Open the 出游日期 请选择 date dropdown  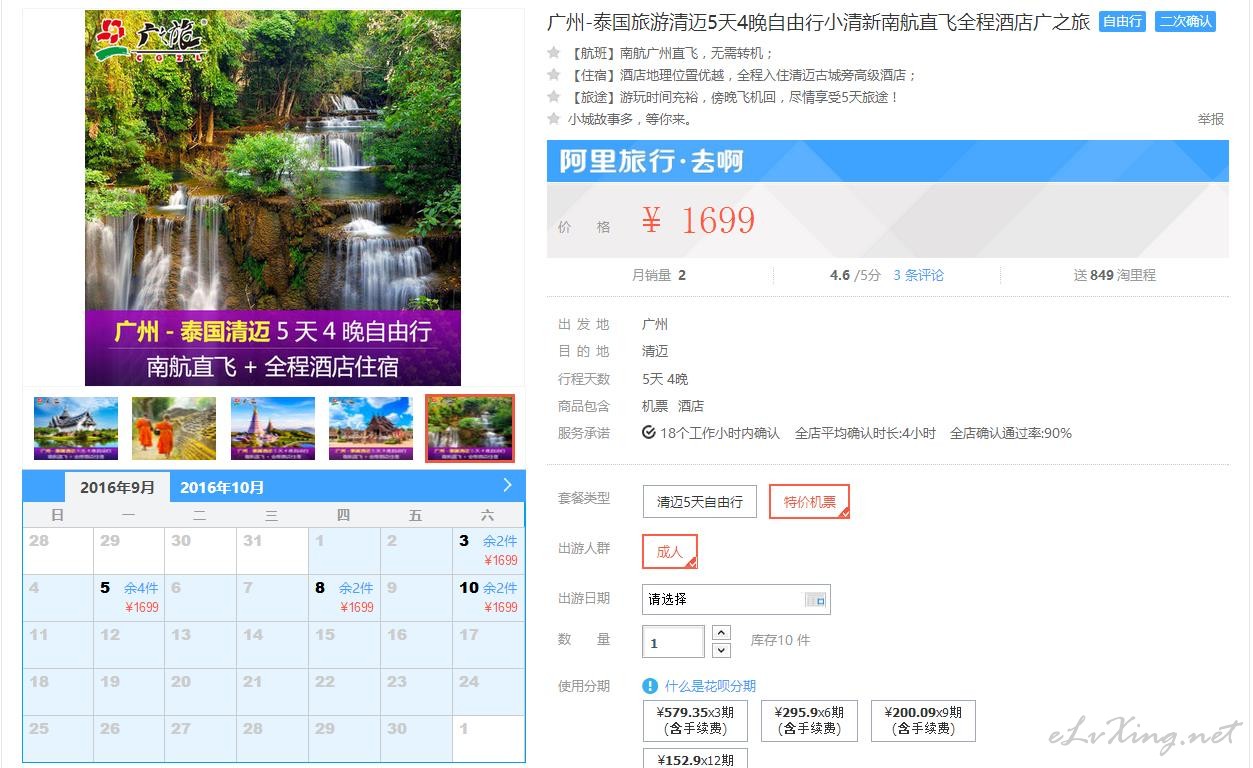[736, 600]
